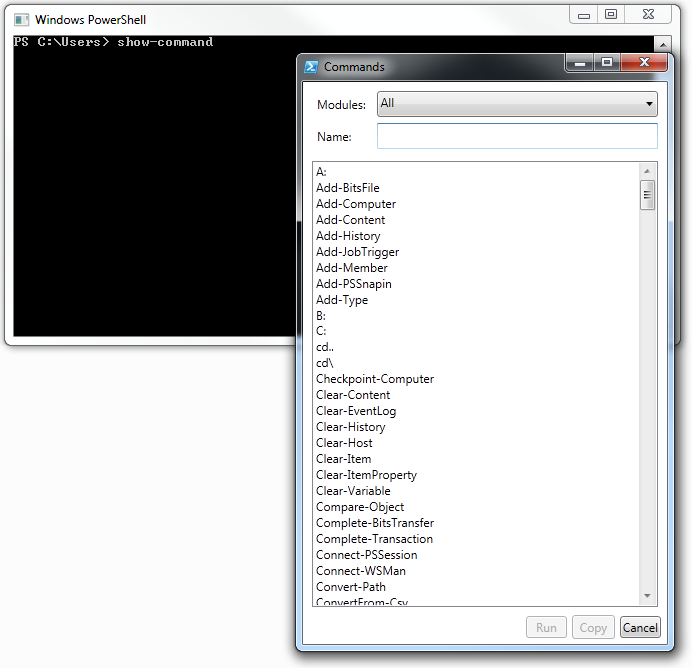Select Checkpoint-Computer command
This screenshot has width=692, height=668.
click(375, 379)
